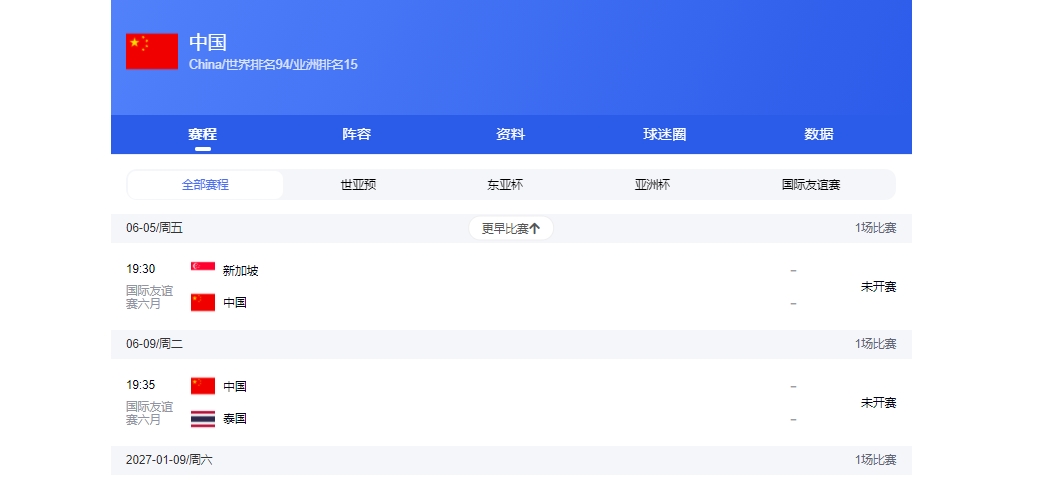Filter matches by 世亚预
This screenshot has width=1041, height=482.
click(x=359, y=185)
